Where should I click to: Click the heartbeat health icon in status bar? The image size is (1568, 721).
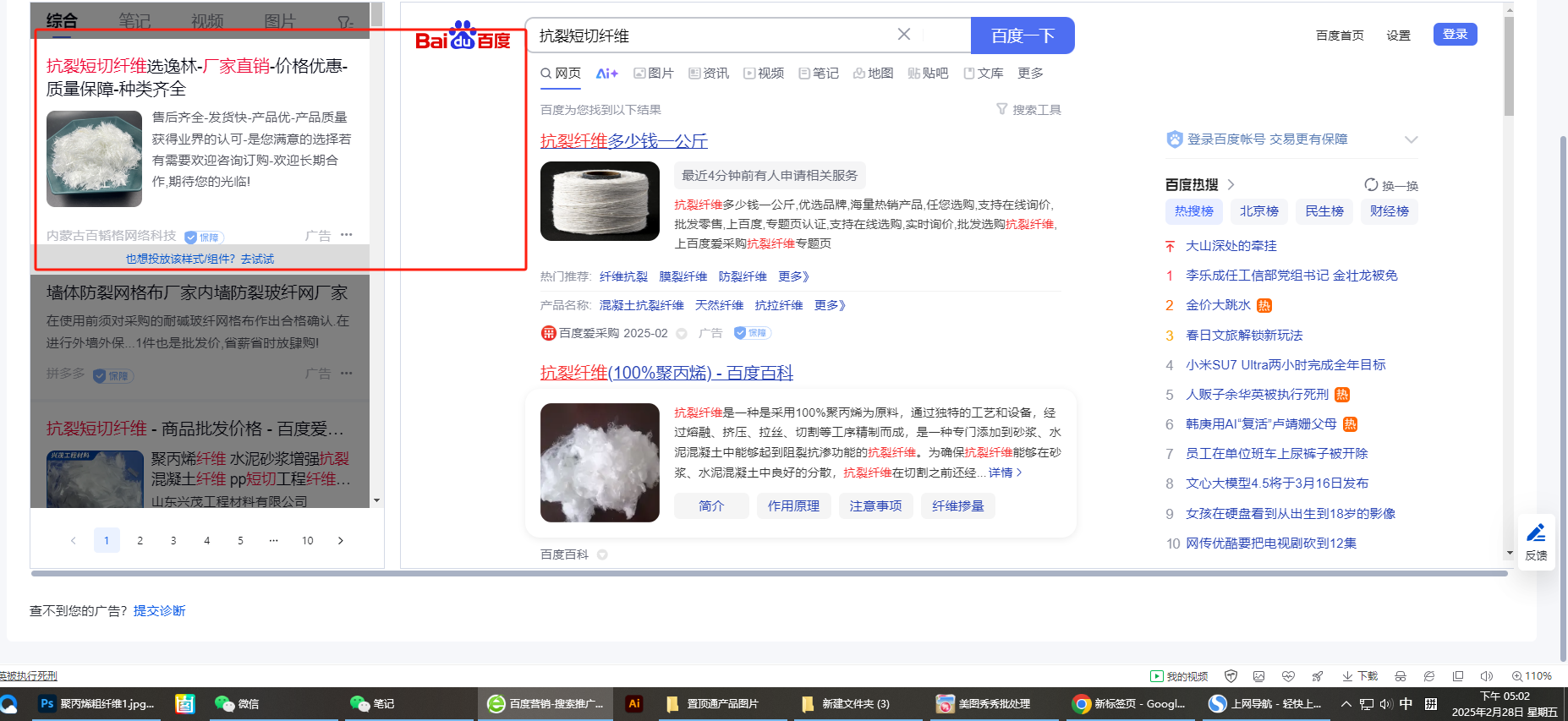(x=1288, y=676)
